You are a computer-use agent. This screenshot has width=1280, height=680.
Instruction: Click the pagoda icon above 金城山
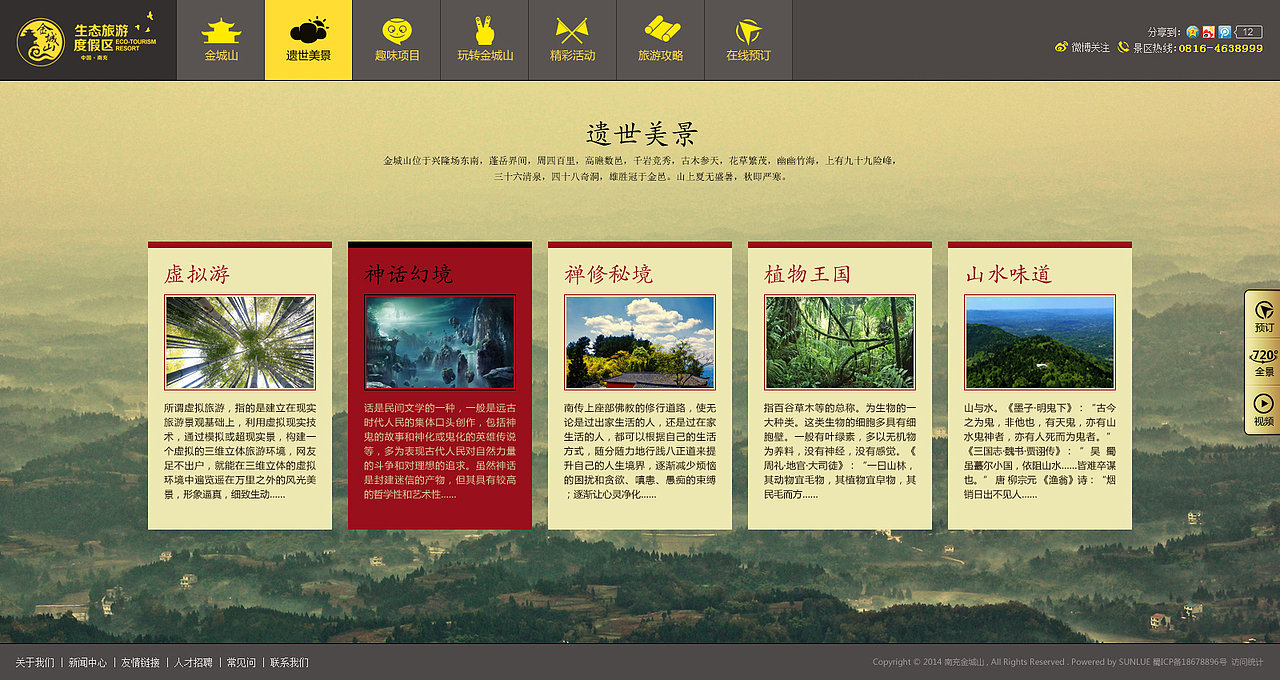pos(220,28)
